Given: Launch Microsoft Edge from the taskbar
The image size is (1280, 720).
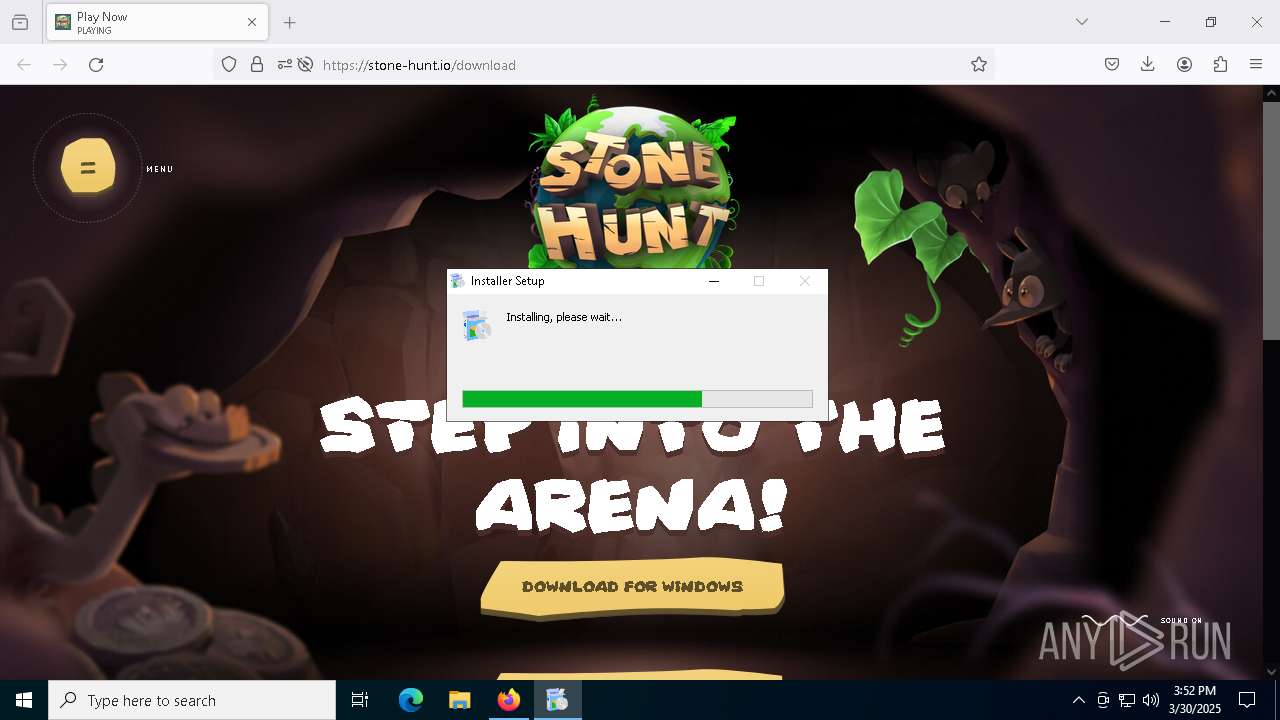Looking at the screenshot, I should (x=411, y=700).
